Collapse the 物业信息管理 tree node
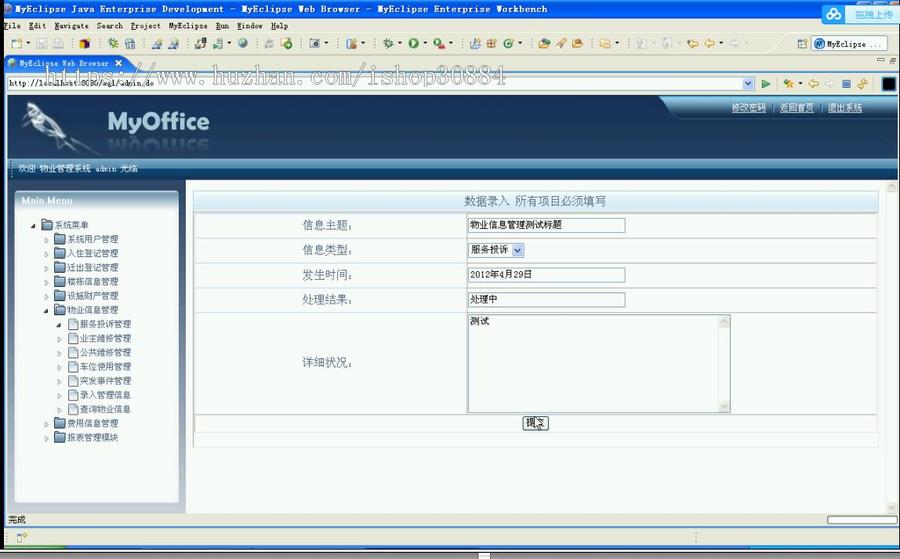The width and height of the screenshot is (900, 559). click(x=46, y=310)
